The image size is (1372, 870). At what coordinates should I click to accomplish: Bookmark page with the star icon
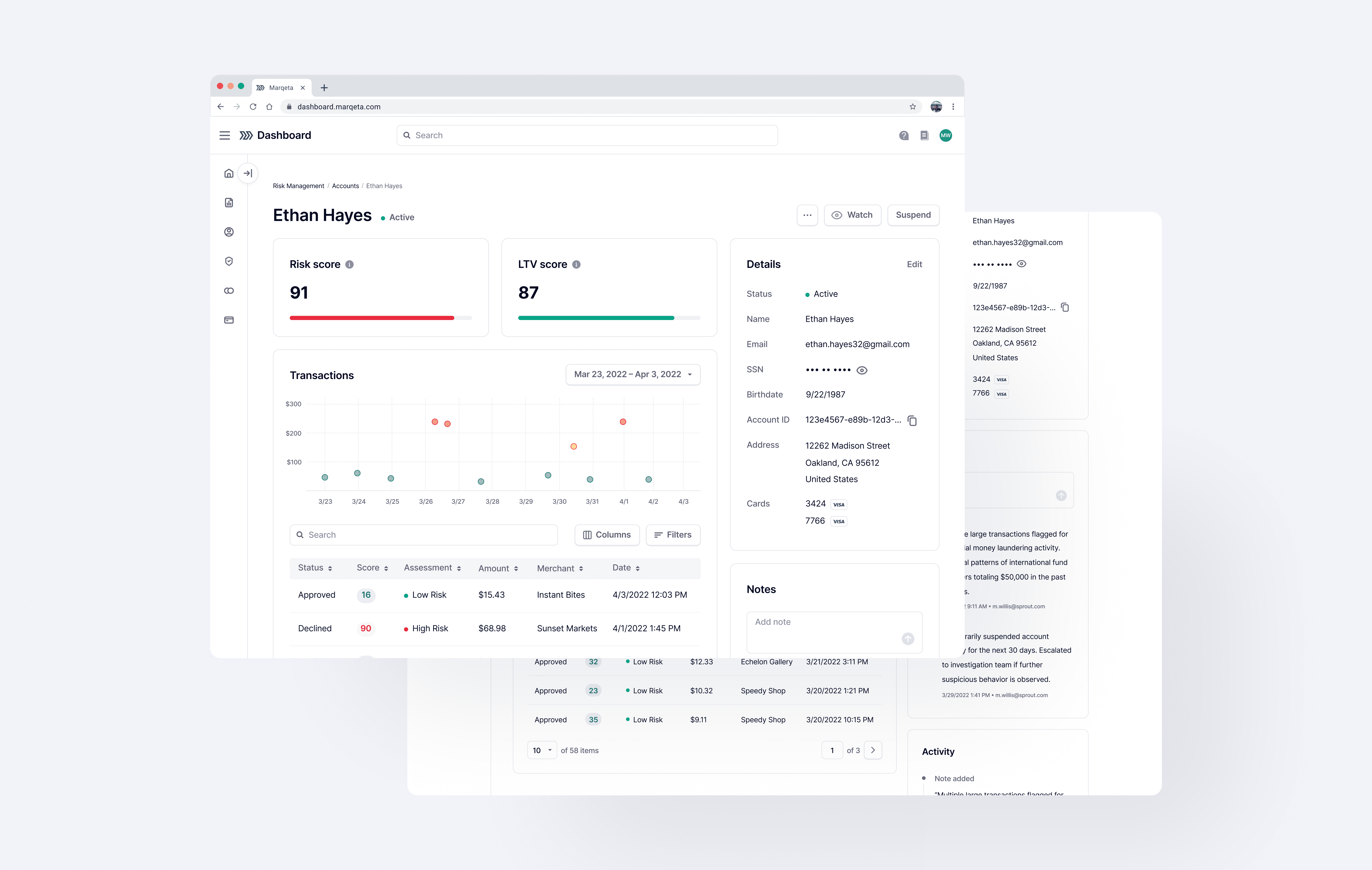(913, 107)
